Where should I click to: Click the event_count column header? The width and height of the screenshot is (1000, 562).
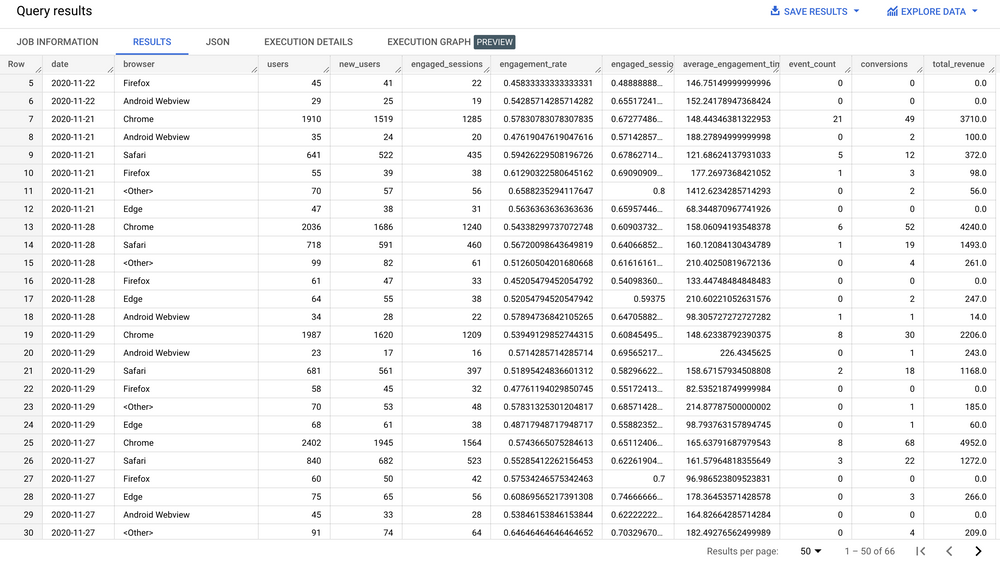[x=812, y=64]
